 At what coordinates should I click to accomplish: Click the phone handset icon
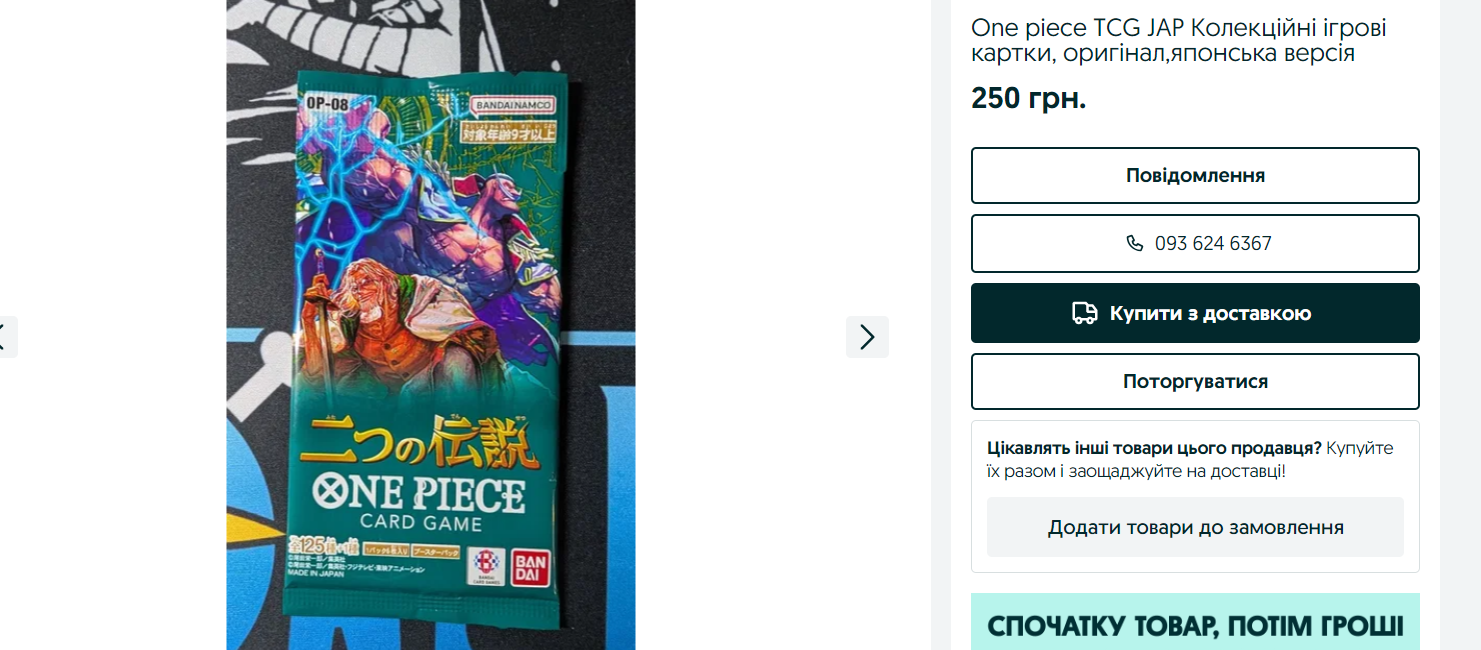[1134, 243]
